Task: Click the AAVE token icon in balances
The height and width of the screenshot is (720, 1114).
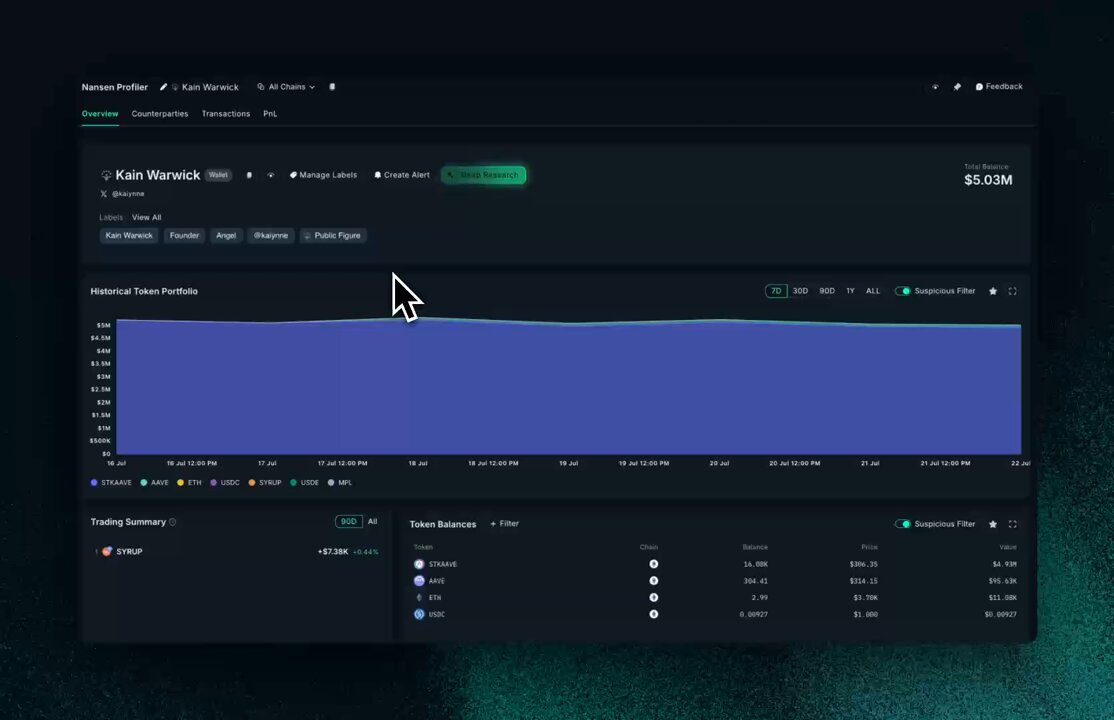Action: (x=419, y=581)
